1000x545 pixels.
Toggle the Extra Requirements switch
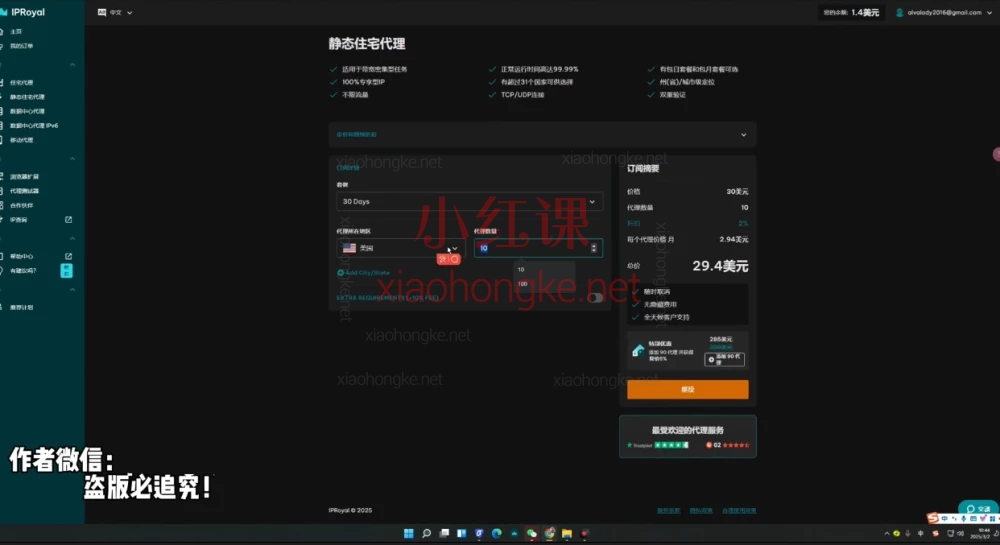[595, 298]
